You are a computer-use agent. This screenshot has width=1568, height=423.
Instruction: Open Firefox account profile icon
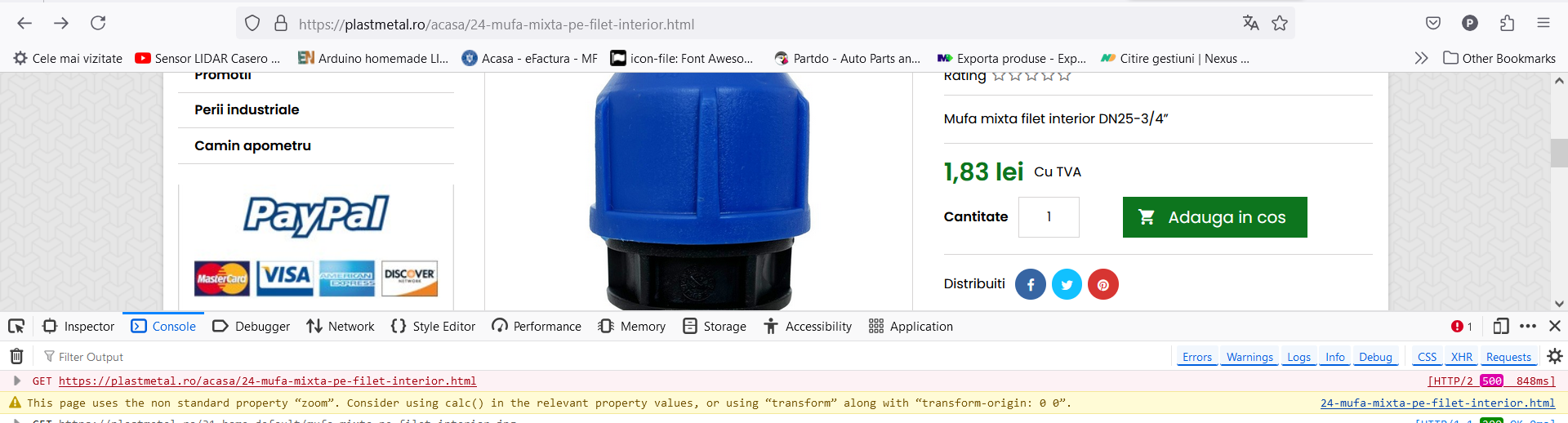[1470, 23]
